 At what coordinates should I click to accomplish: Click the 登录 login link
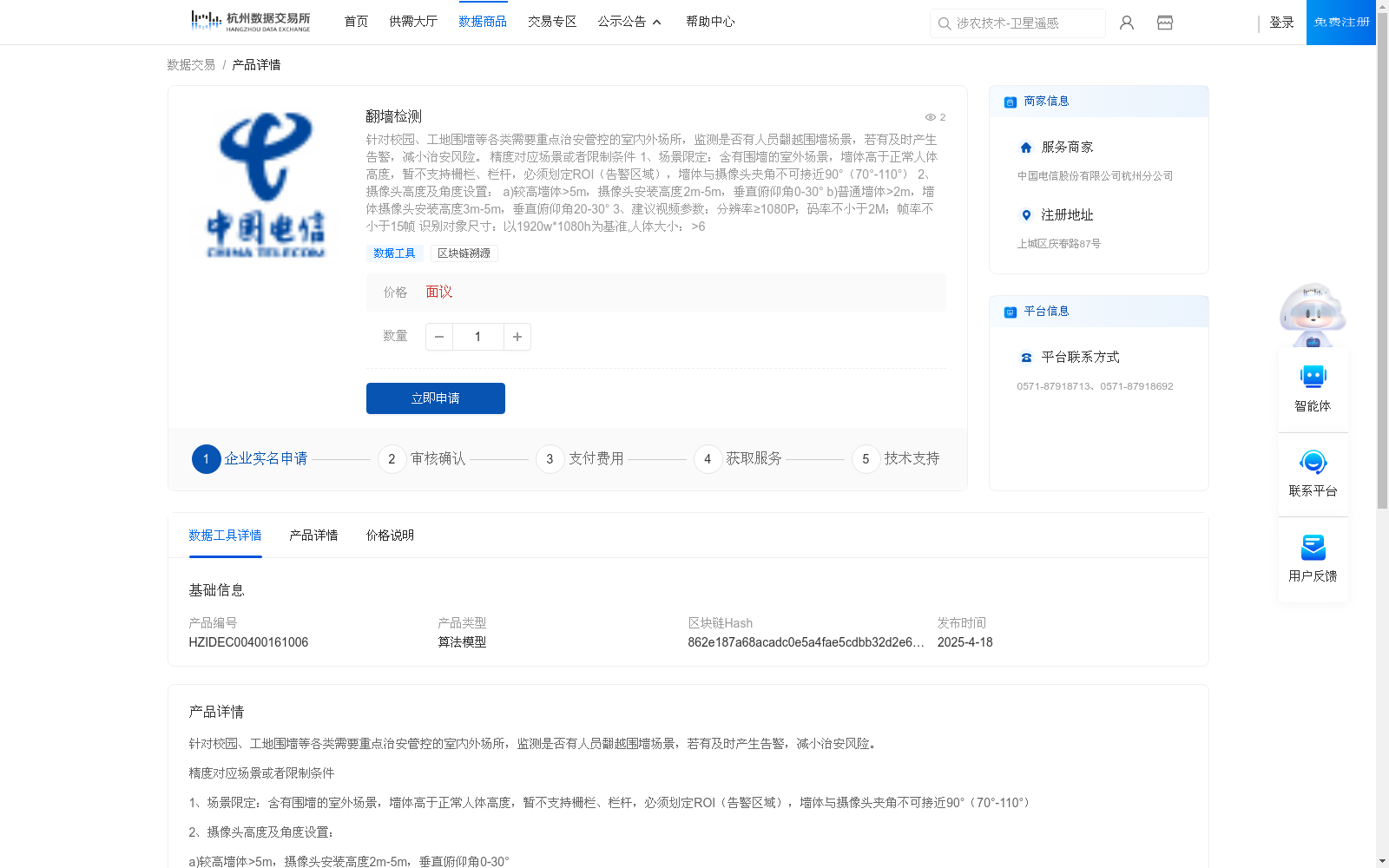tap(1282, 23)
